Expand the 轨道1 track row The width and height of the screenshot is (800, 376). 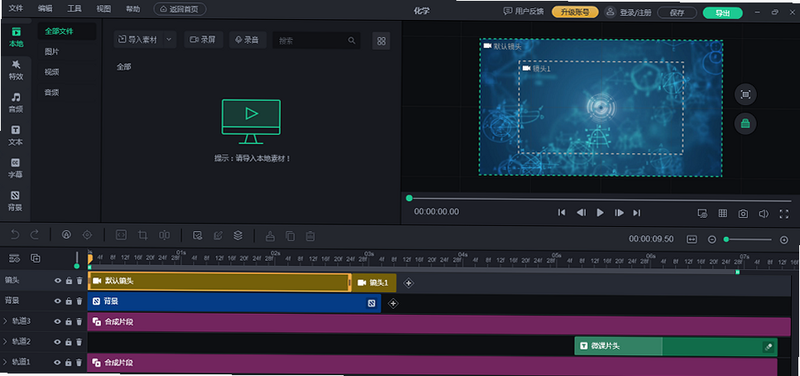pos(5,363)
